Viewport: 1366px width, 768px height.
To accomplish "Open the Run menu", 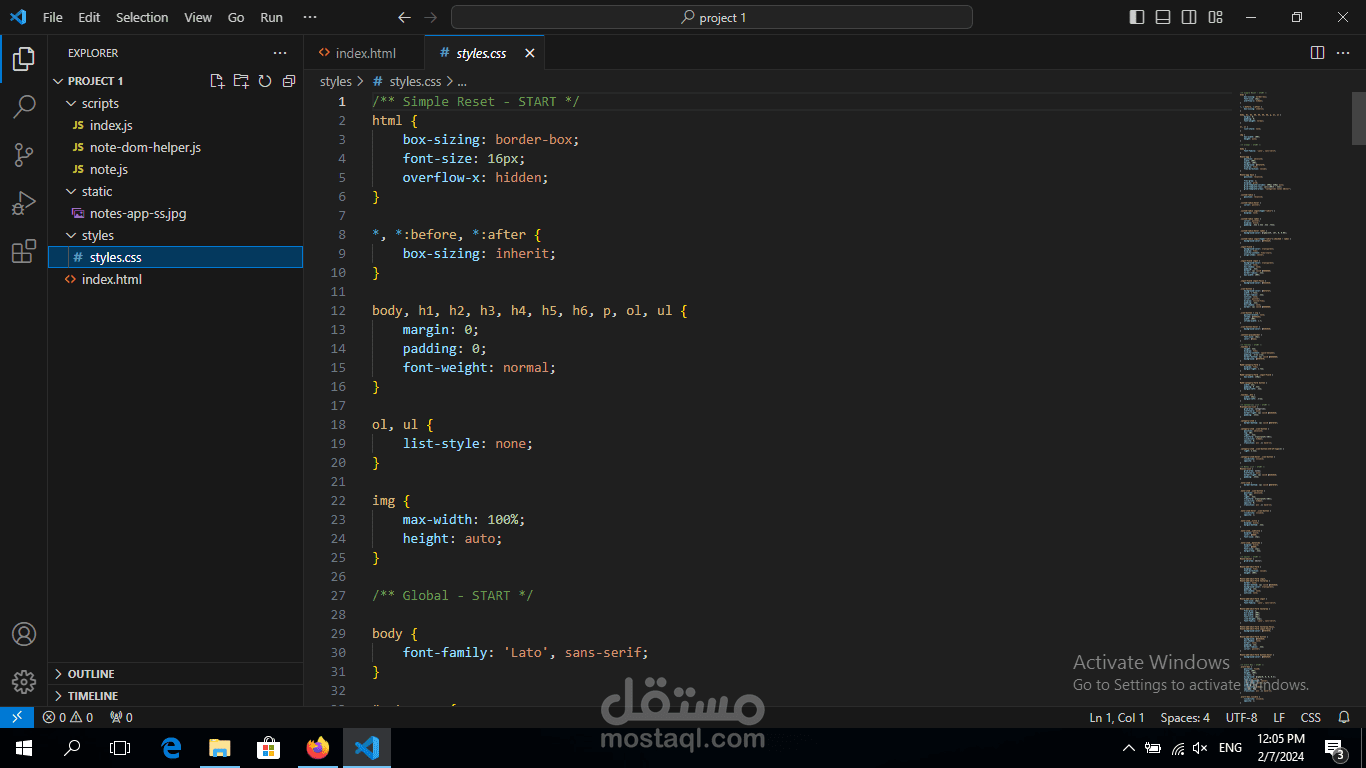I will coord(271,17).
